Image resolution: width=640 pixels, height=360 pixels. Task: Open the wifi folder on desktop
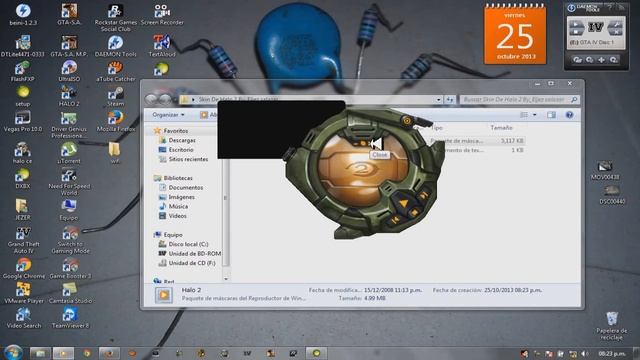[115, 153]
